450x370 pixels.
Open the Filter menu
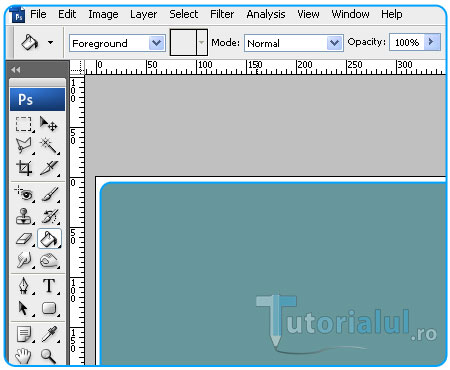[x=222, y=14]
